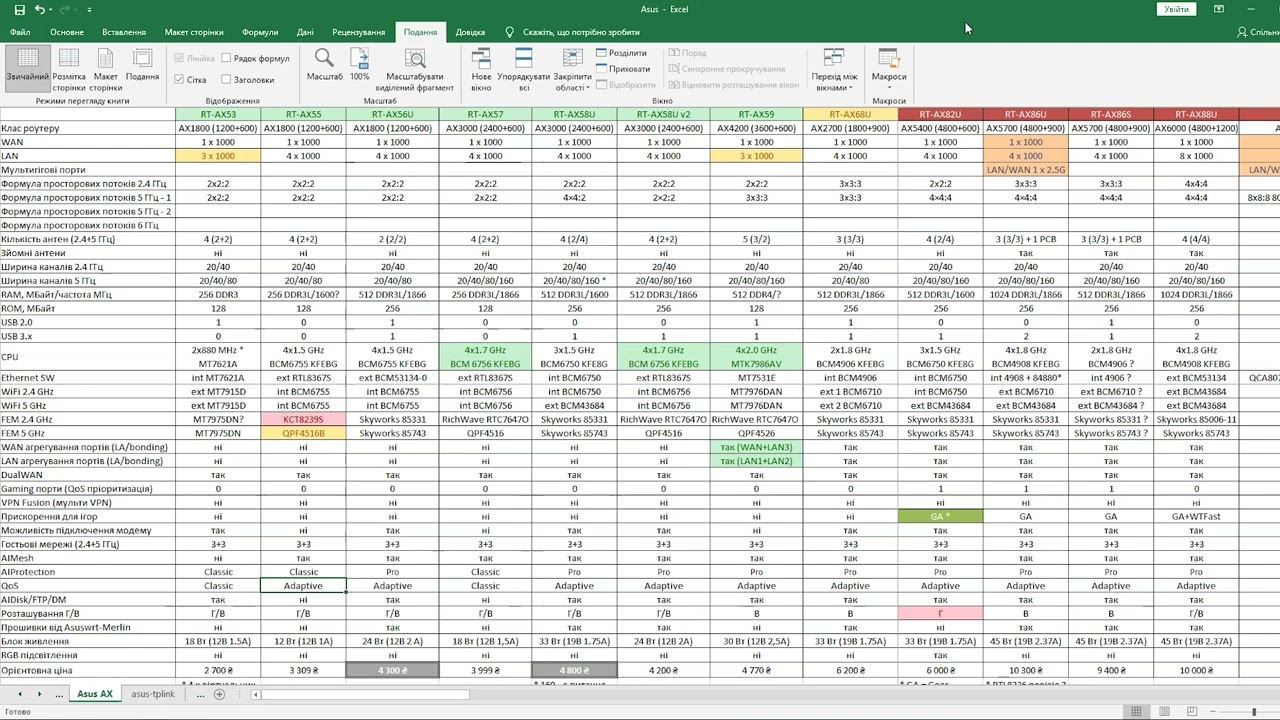Toggle the Рядок формул checkbox
This screenshot has height=720, width=1280.
(x=255, y=59)
